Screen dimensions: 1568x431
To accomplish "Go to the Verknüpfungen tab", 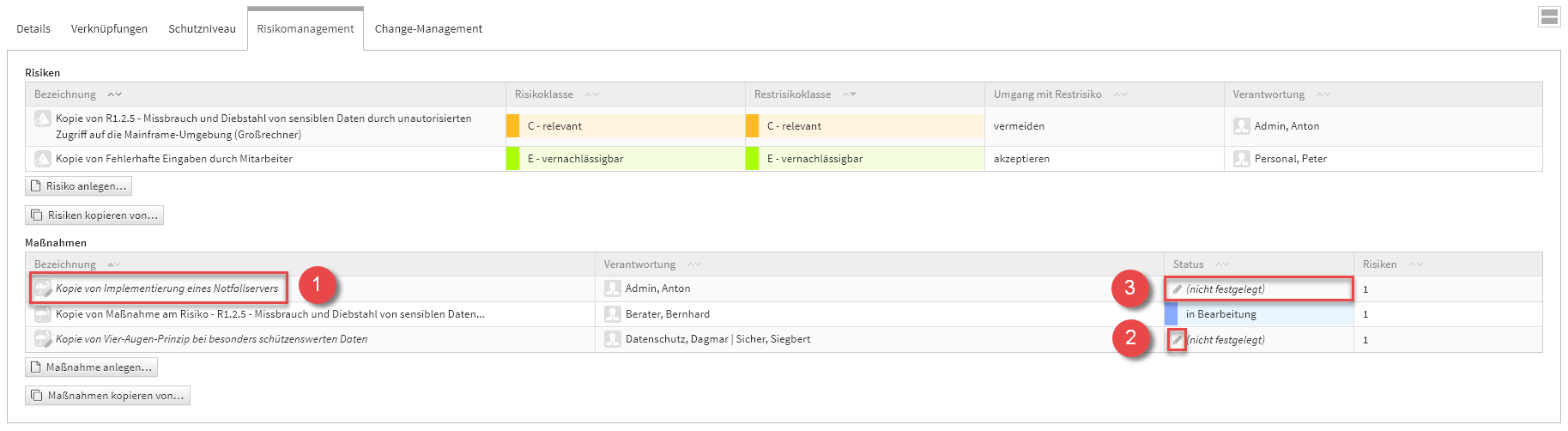I will 109,29.
